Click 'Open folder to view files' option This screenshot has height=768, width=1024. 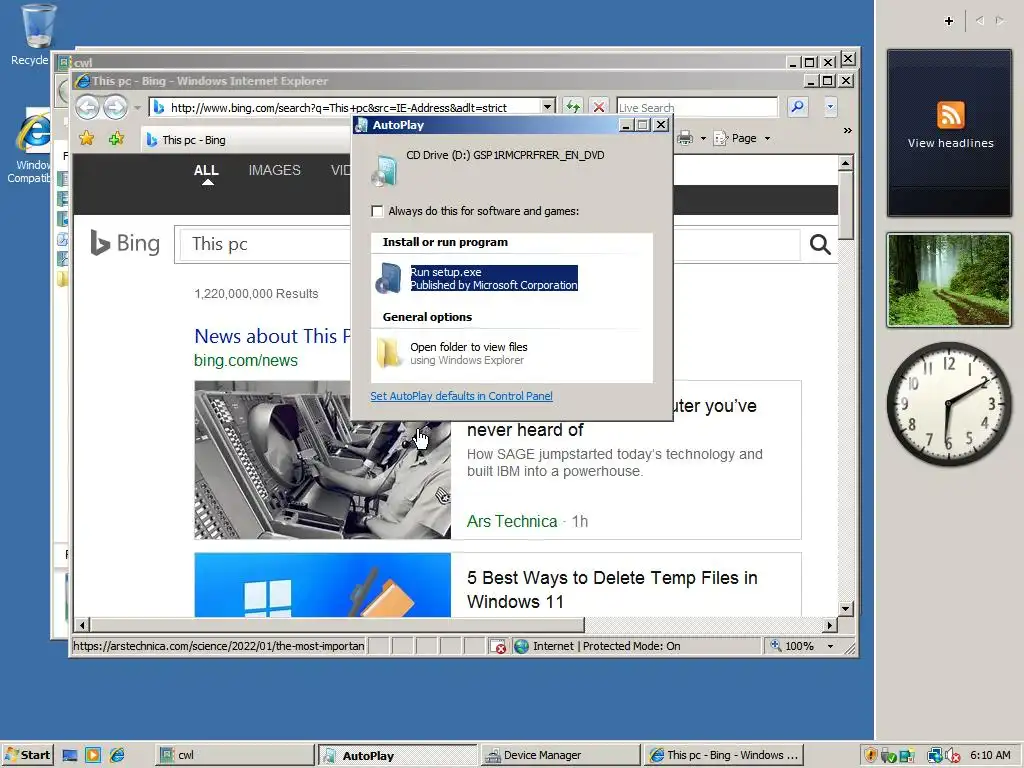tap(468, 353)
